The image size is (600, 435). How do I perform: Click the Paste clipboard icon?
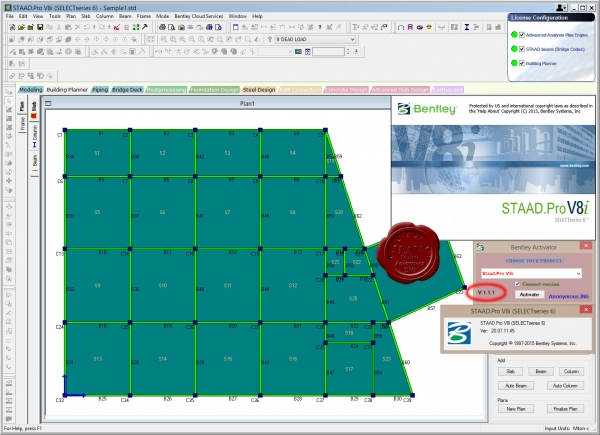click(x=68, y=27)
